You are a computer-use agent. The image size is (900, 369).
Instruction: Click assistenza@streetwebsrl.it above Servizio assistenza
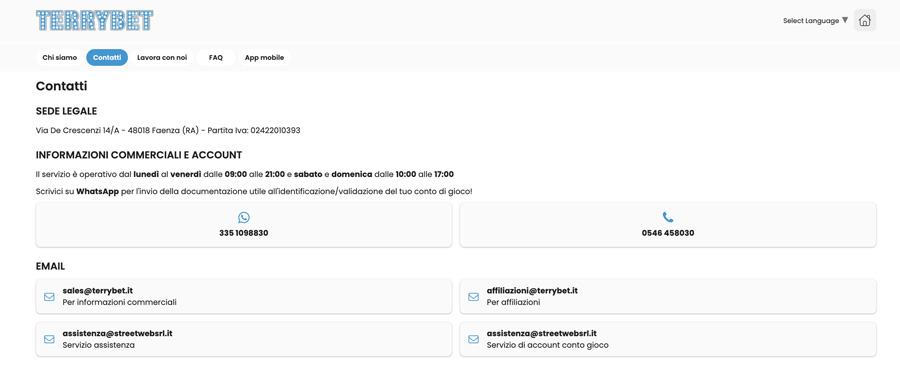pyautogui.click(x=118, y=333)
